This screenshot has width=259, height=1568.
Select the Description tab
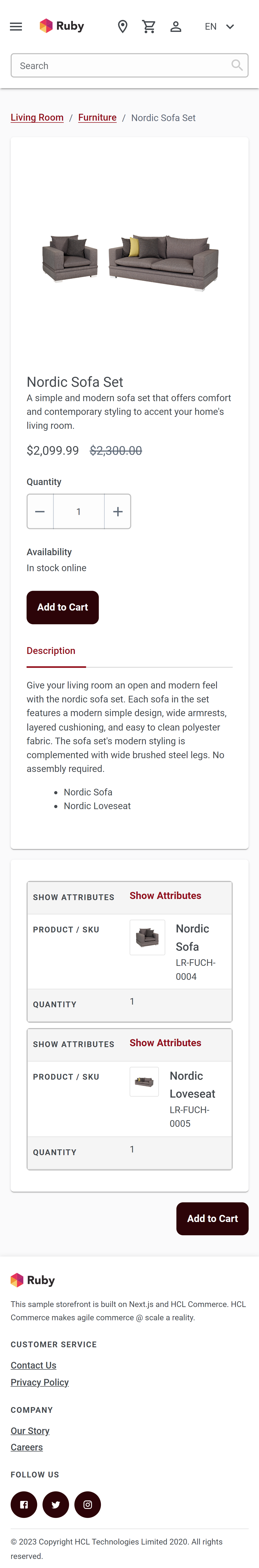coord(51,651)
